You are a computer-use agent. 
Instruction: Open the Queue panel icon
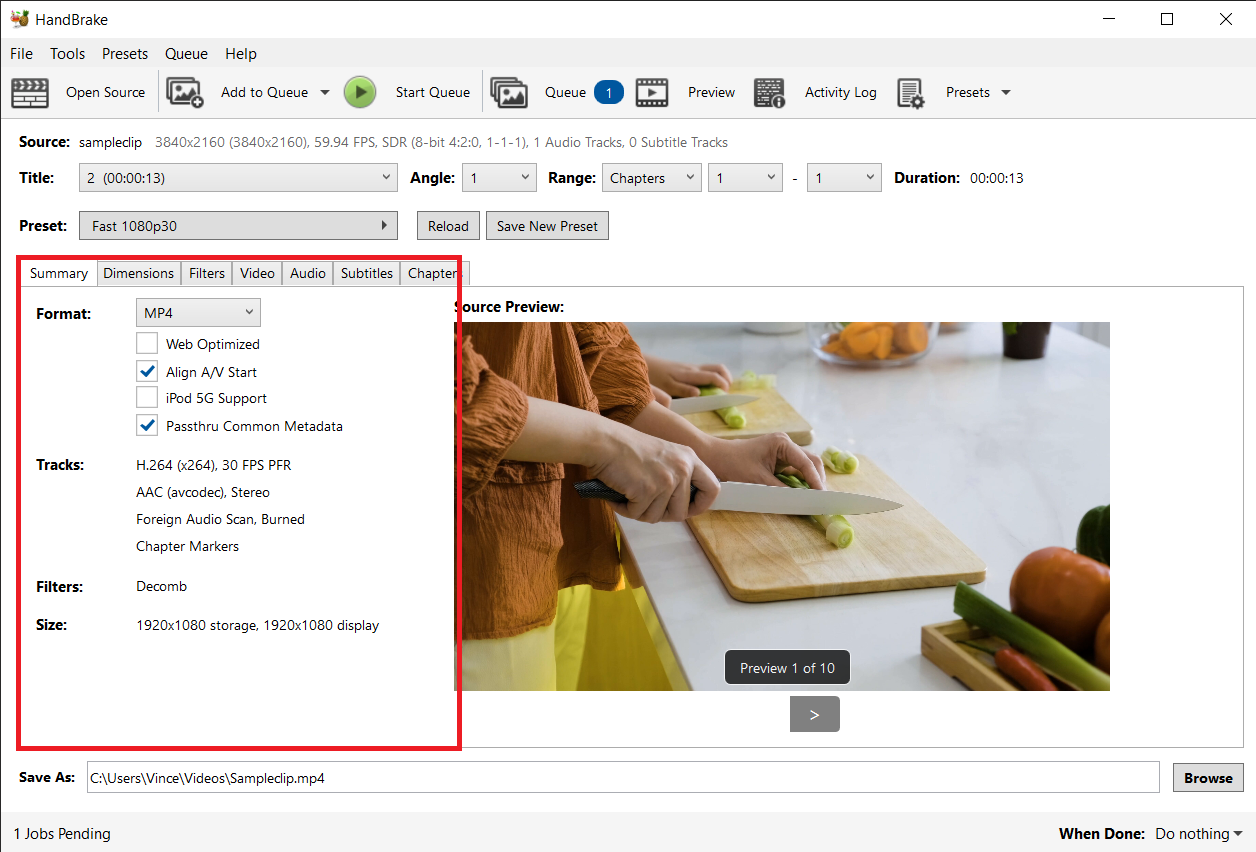(510, 92)
